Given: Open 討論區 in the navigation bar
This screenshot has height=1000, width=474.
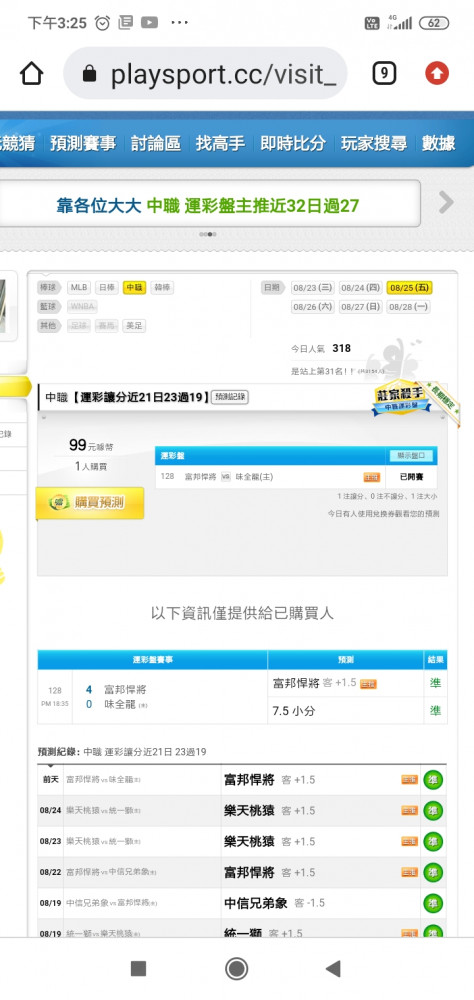Looking at the screenshot, I should [156, 143].
